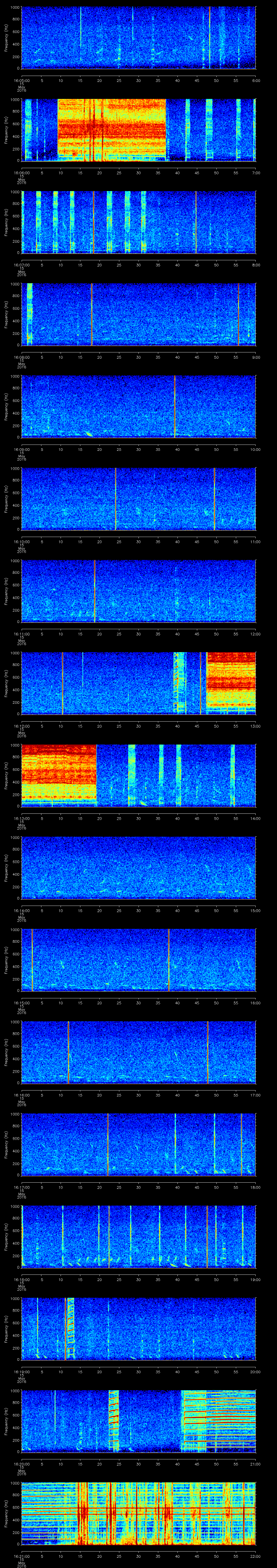Select the spectrogram panel starting at 16:16:00
Image resolution: width=277 pixels, height=1568 pixels.
coord(139,1052)
